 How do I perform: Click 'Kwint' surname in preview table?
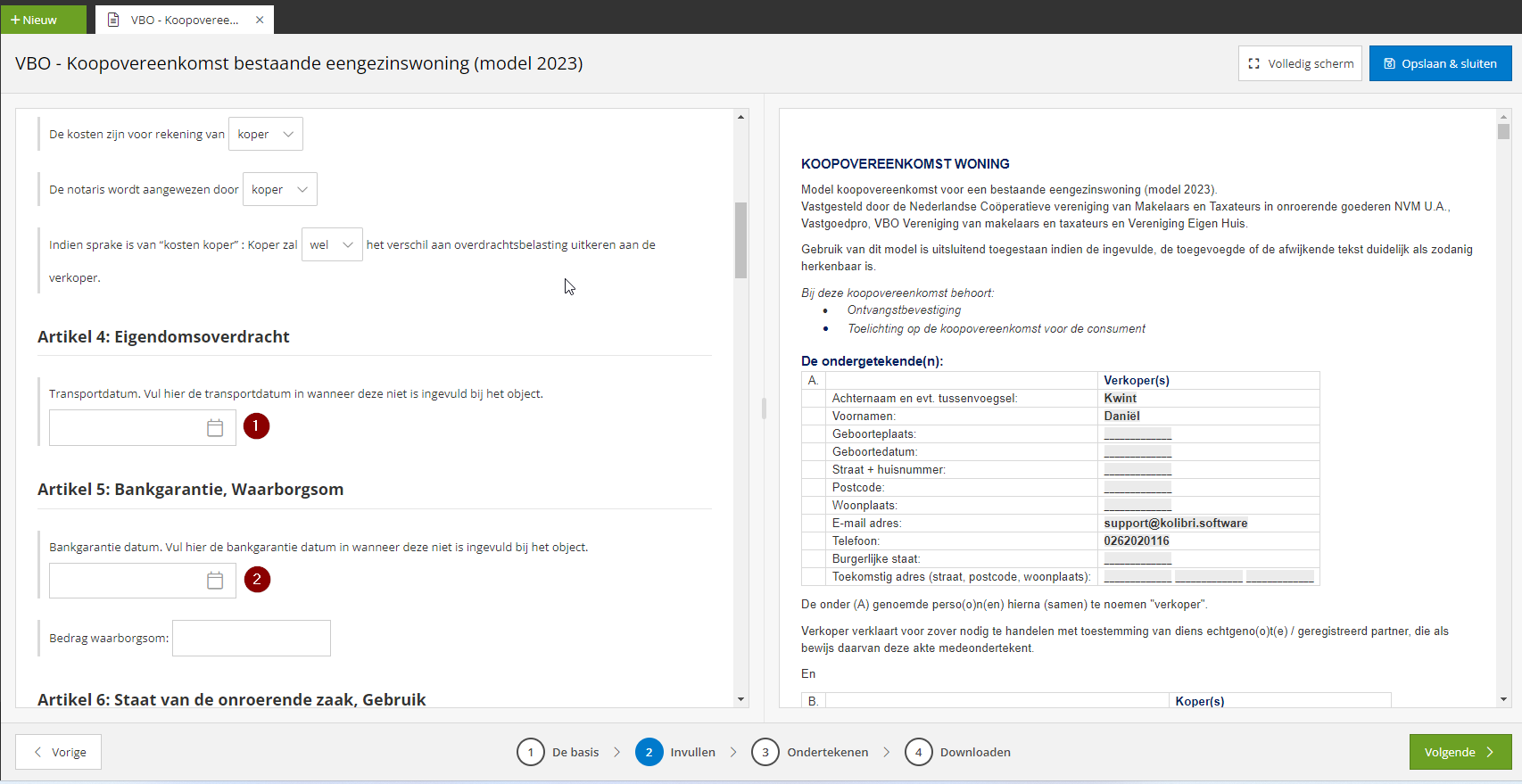coord(1121,398)
